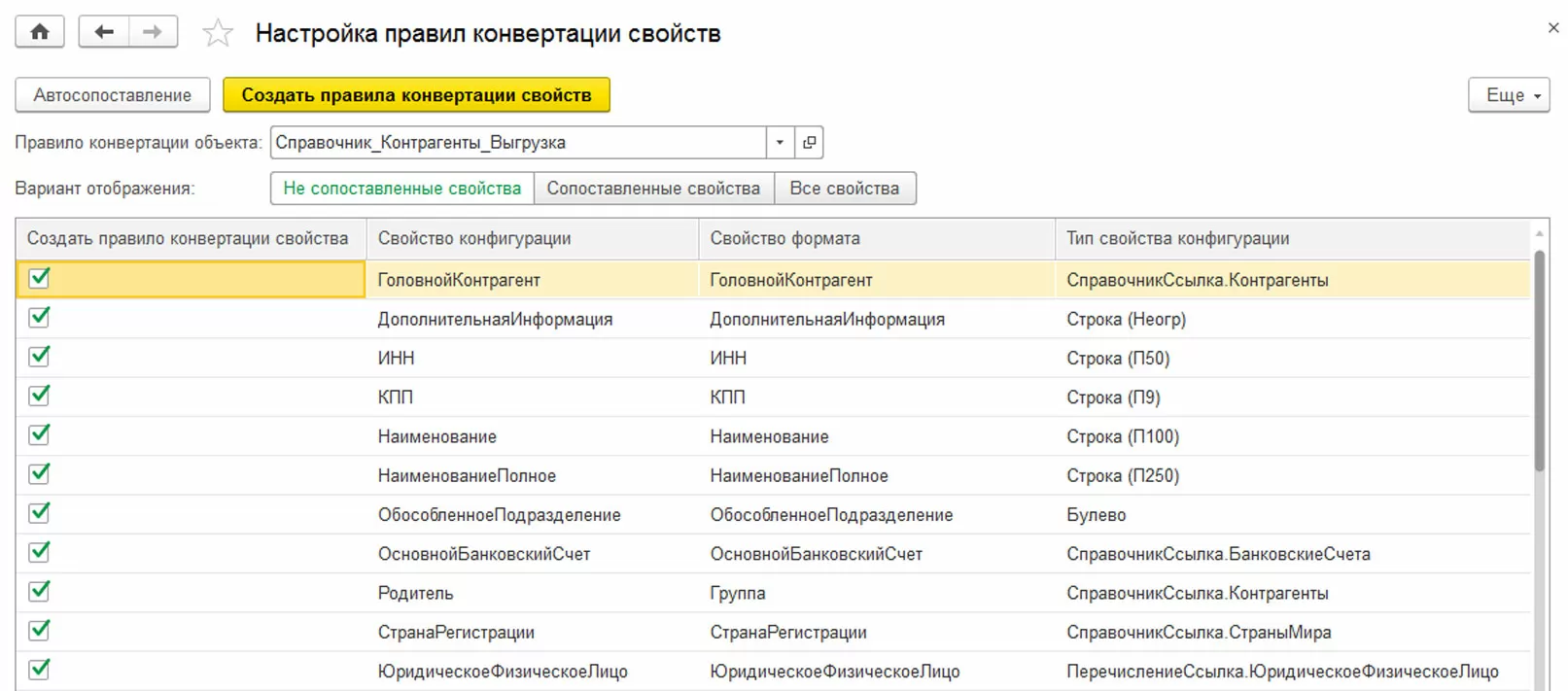The width and height of the screenshot is (1568, 691).
Task: Uncheck the Родитель row checkbox
Action: tap(39, 591)
